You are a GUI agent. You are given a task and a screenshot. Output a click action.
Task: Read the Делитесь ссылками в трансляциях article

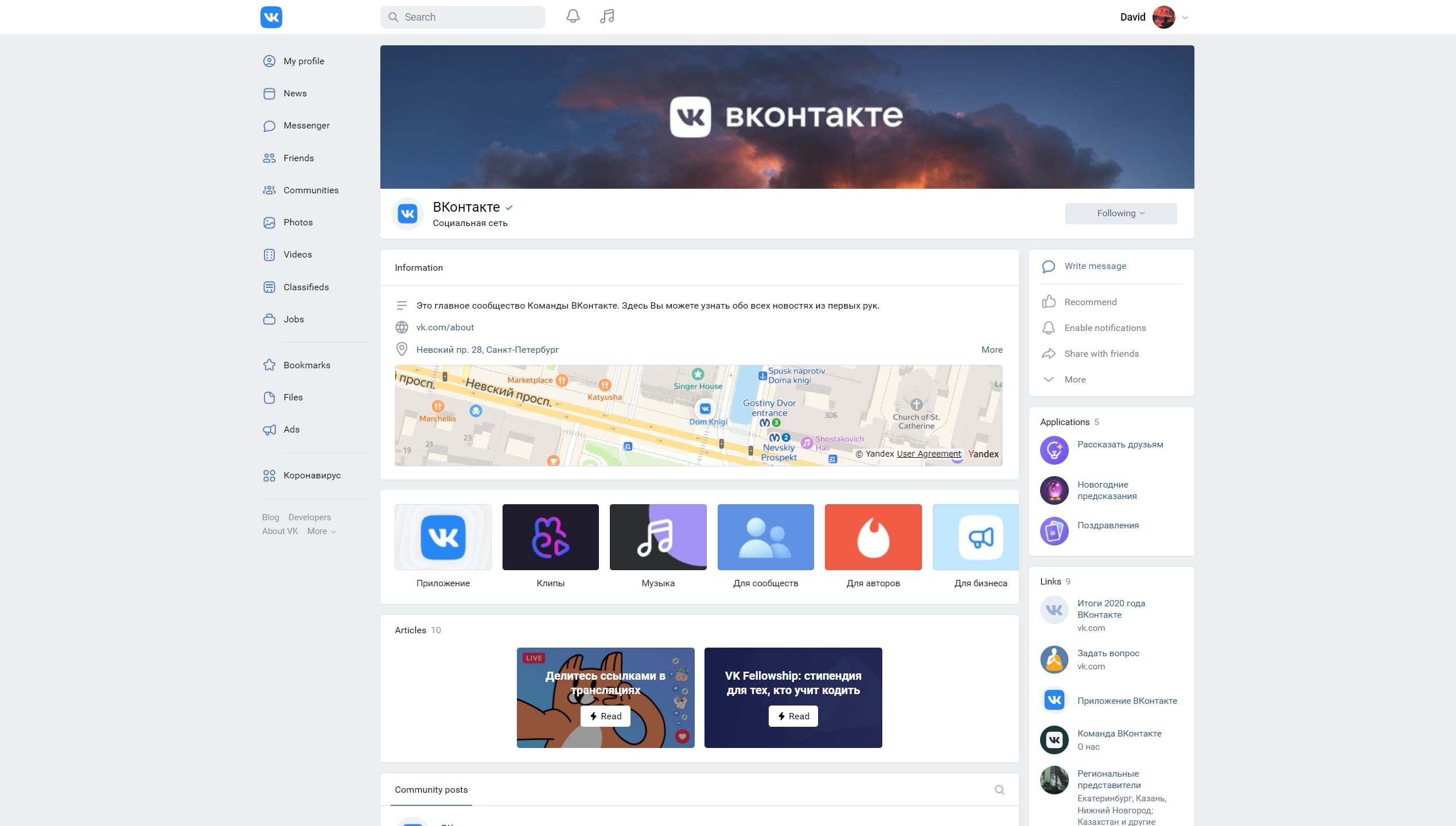pyautogui.click(x=605, y=716)
